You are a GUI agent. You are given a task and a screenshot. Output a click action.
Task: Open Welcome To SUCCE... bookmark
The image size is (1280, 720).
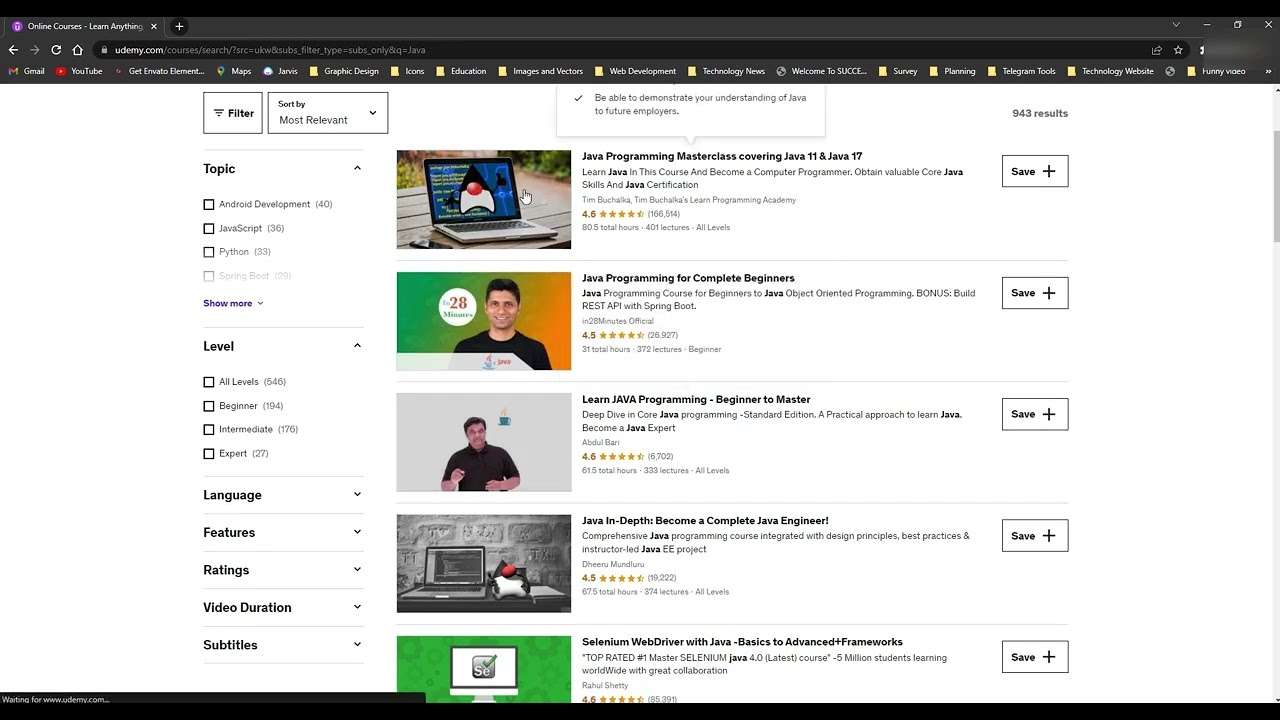coord(821,71)
